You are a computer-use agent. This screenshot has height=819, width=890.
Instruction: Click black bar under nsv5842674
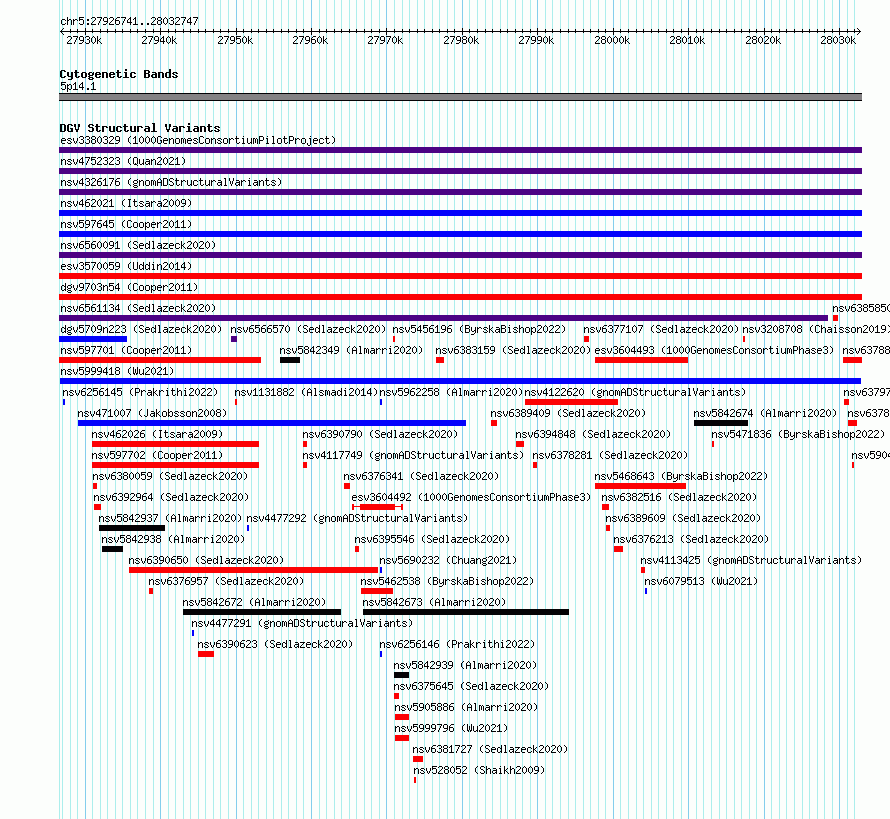(x=721, y=423)
